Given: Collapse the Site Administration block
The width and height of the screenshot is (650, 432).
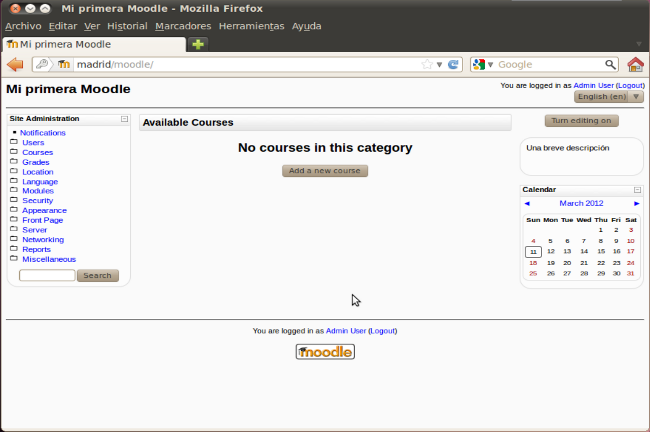Looking at the screenshot, I should pyautogui.click(x=124, y=118).
